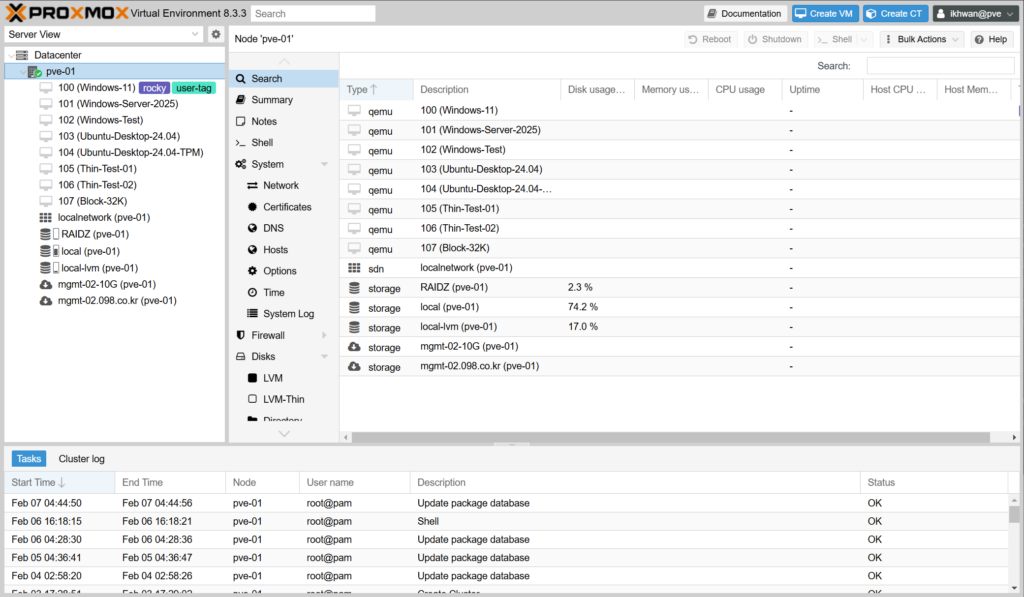Open the Summary menu item
The height and width of the screenshot is (597, 1024).
point(271,100)
